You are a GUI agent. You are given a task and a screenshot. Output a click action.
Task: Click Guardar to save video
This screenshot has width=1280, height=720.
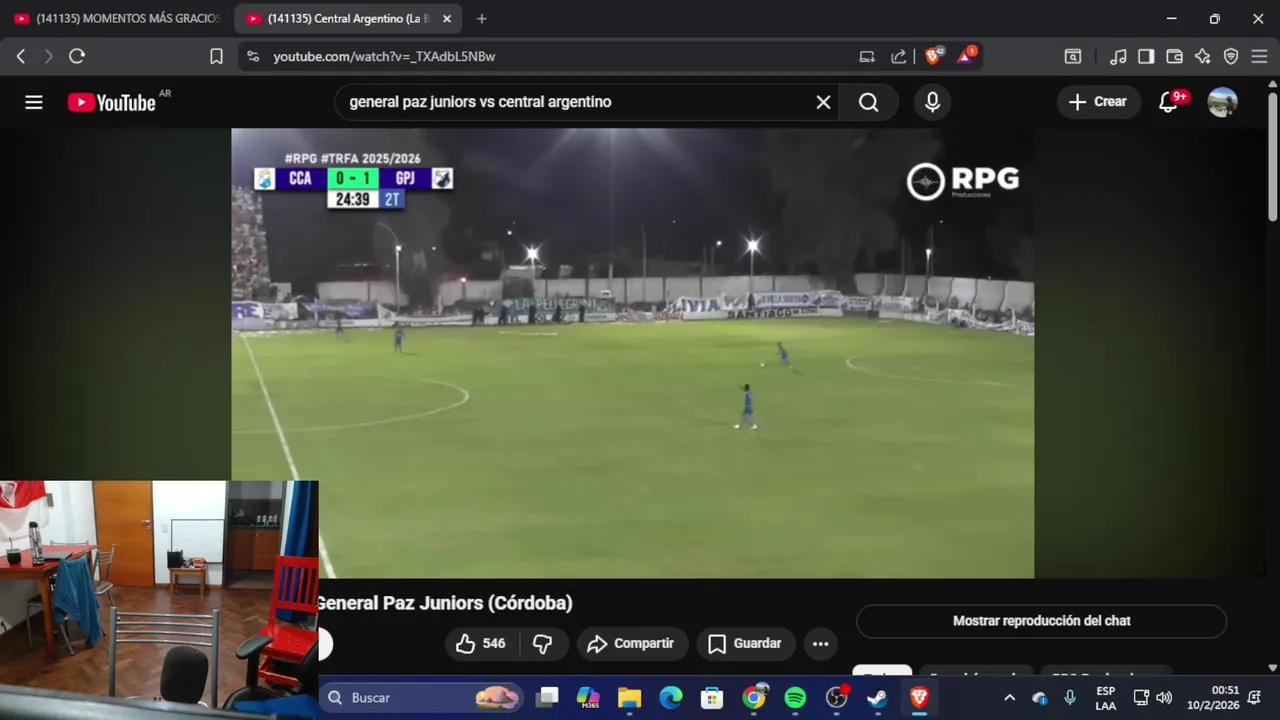tap(745, 644)
